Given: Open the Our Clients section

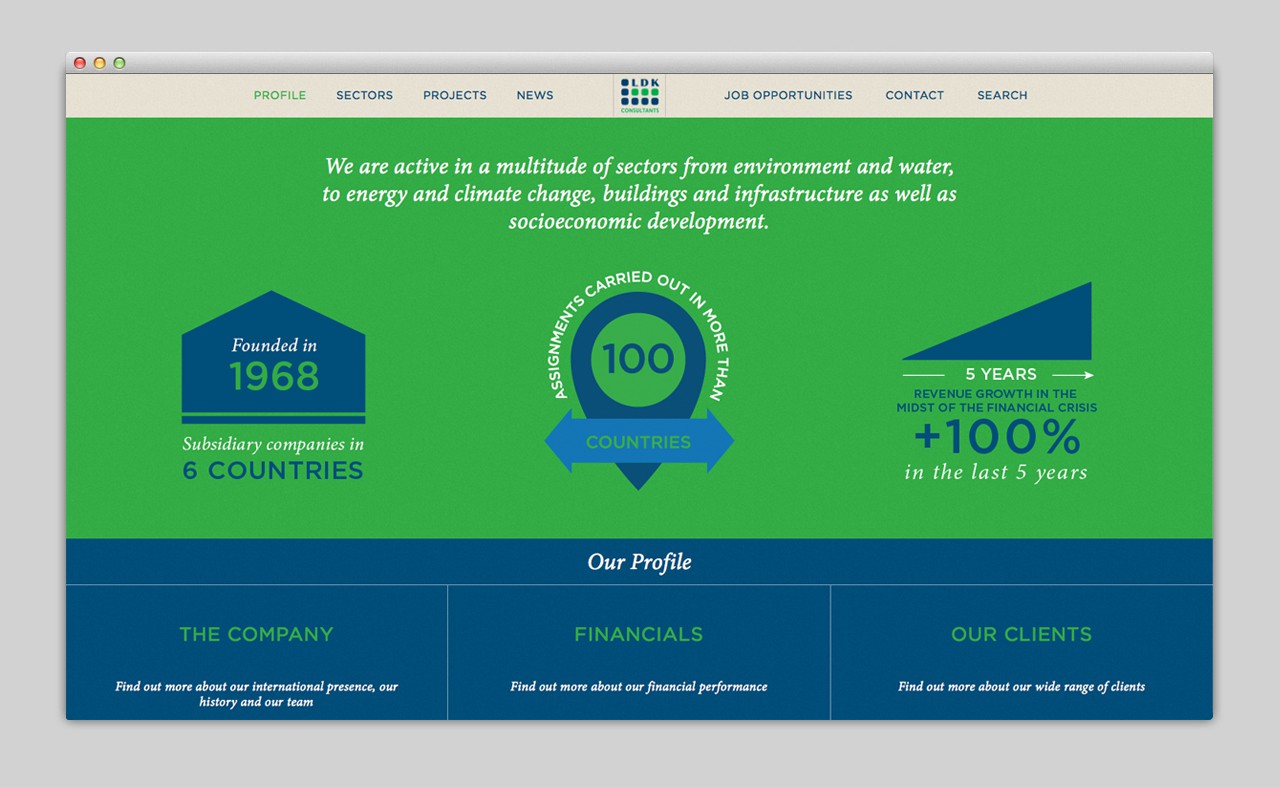Looking at the screenshot, I should [1021, 634].
